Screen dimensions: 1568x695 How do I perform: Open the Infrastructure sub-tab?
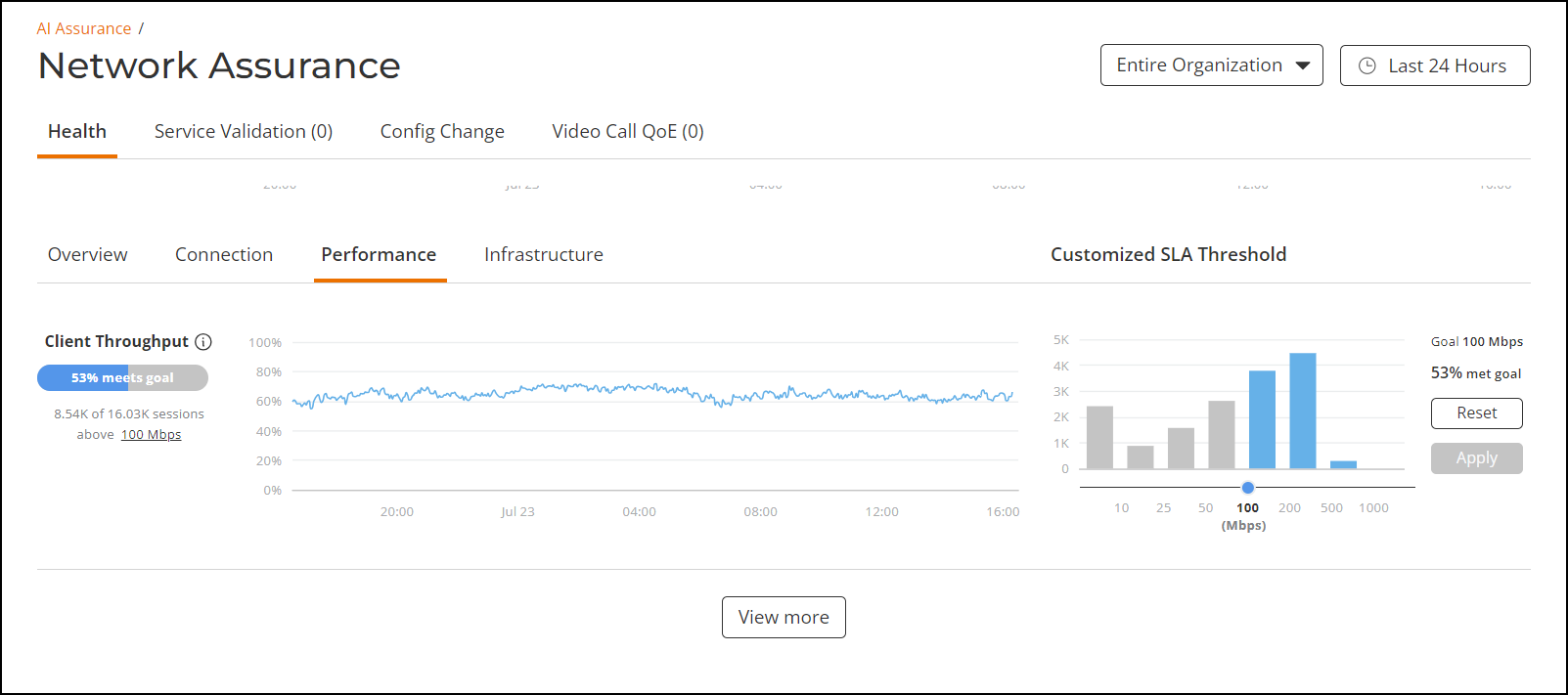click(x=544, y=255)
